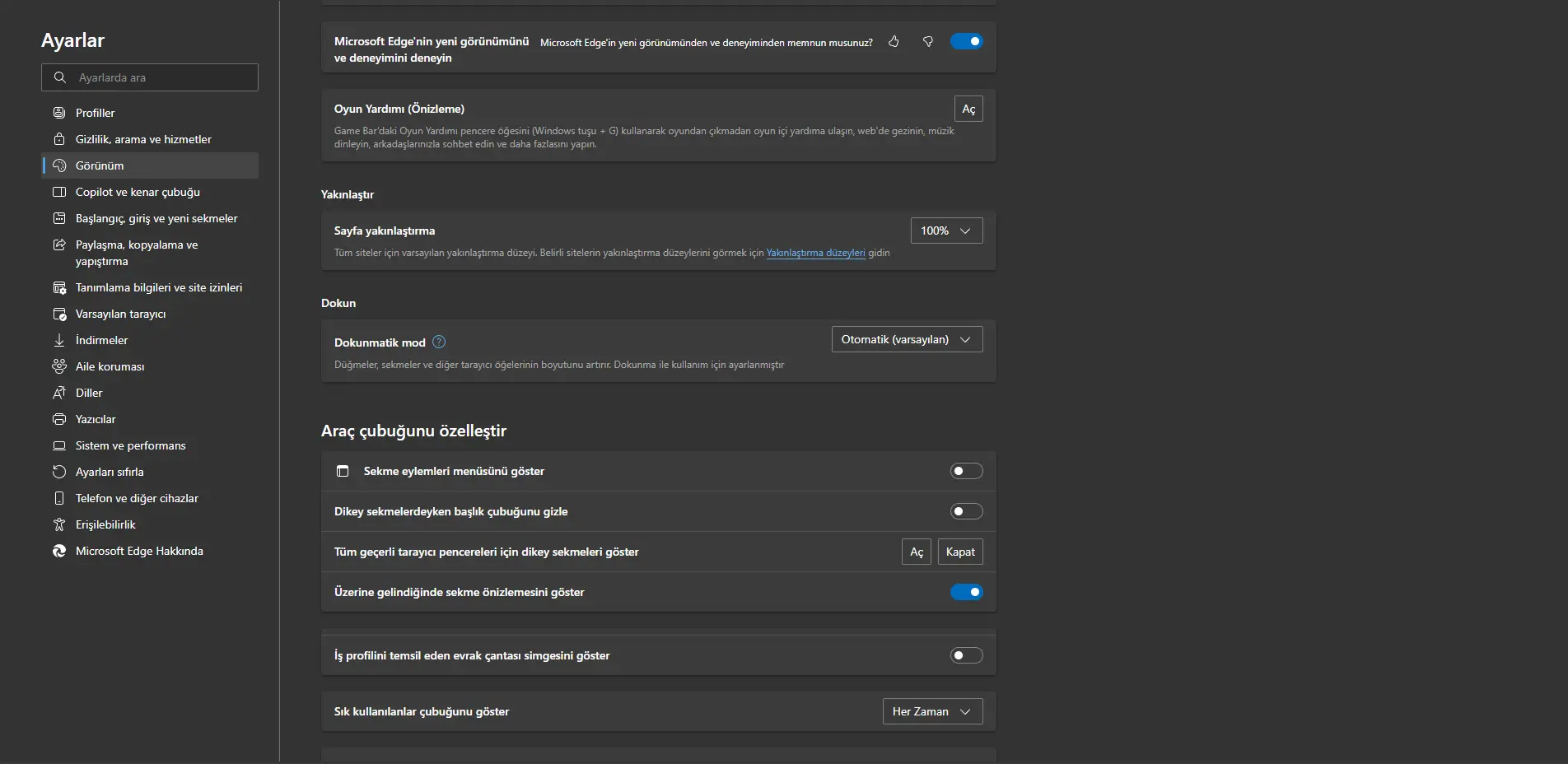The height and width of the screenshot is (764, 1568).
Task: Click the Ayarlarda ara search field
Action: point(150,77)
